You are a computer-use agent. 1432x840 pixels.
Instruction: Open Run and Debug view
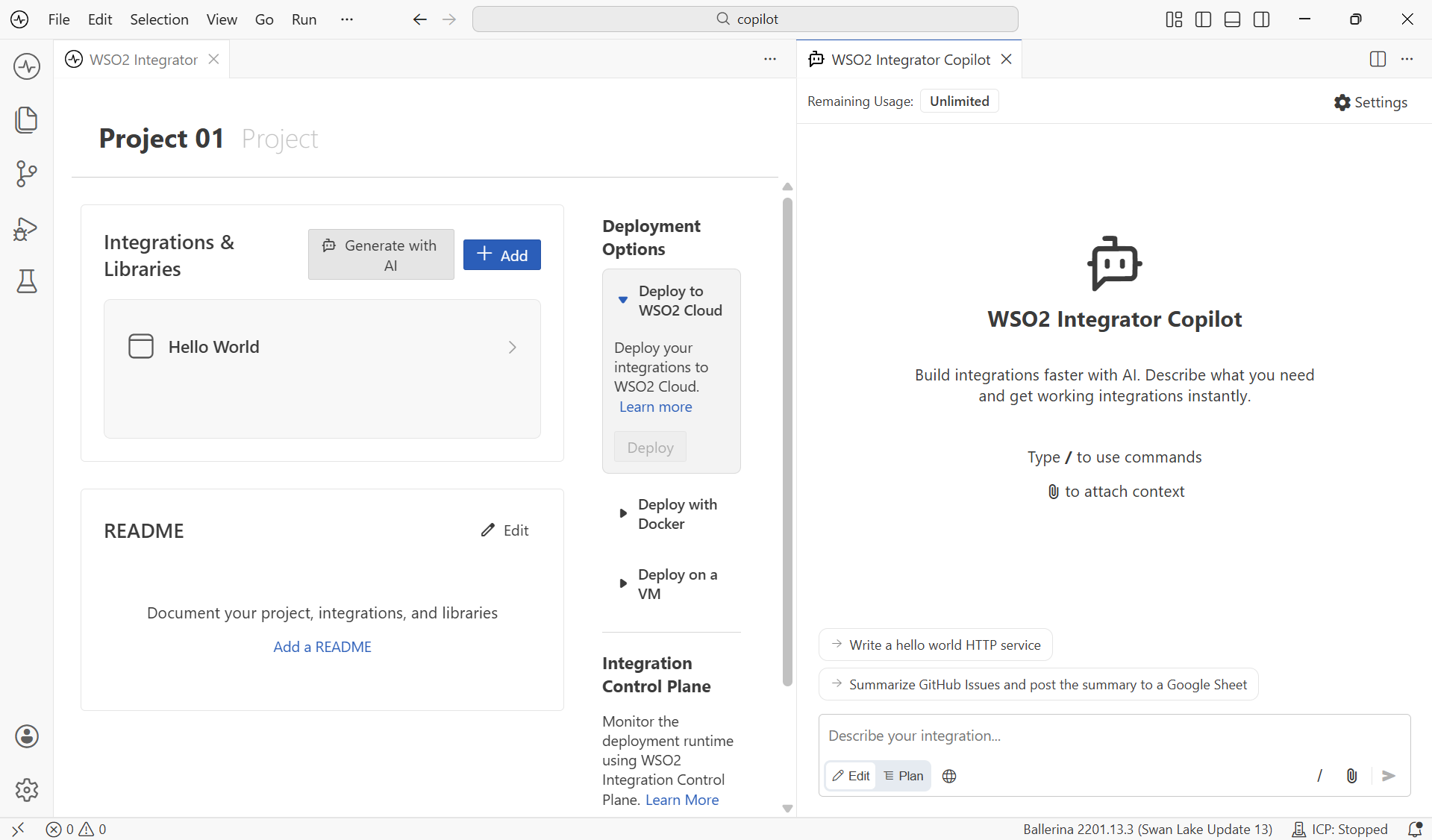pos(27,228)
